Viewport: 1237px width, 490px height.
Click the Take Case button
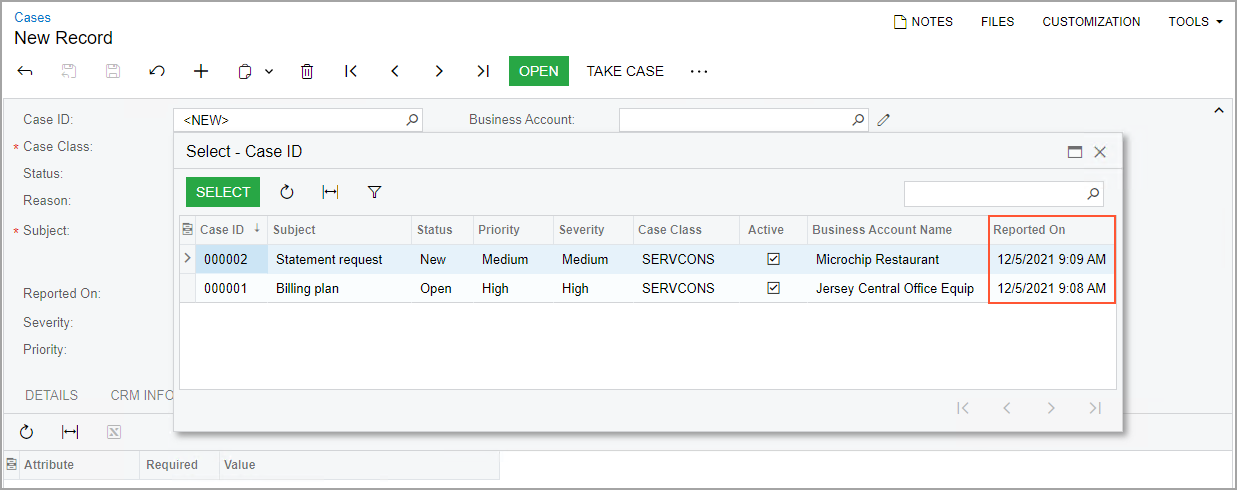pyautogui.click(x=625, y=71)
